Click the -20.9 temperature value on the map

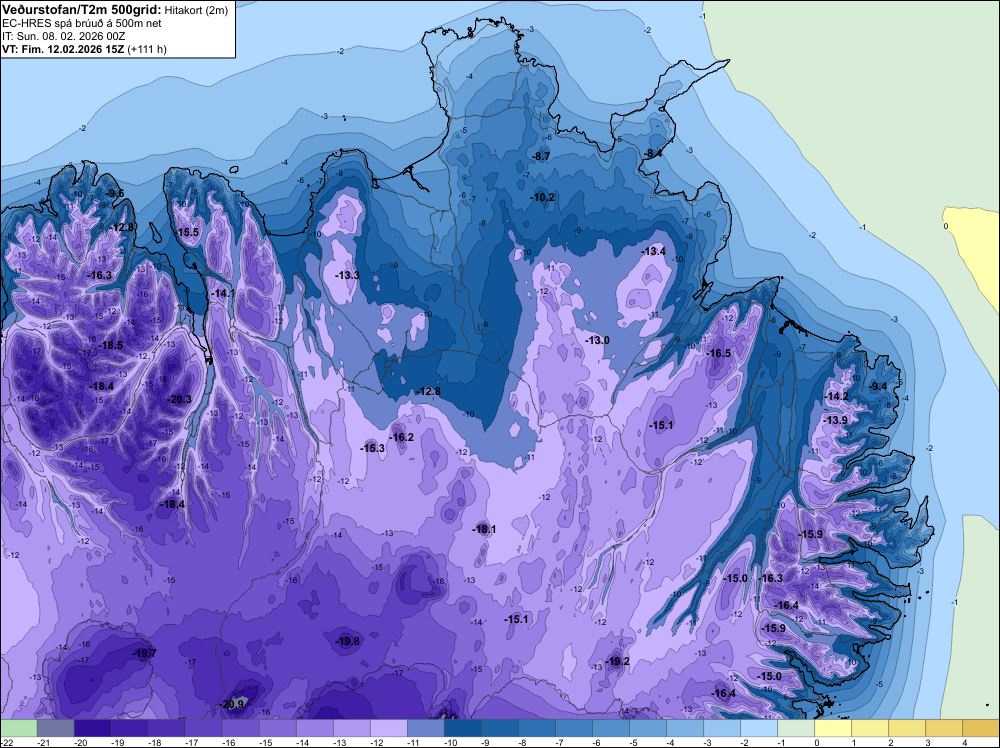pos(233,704)
